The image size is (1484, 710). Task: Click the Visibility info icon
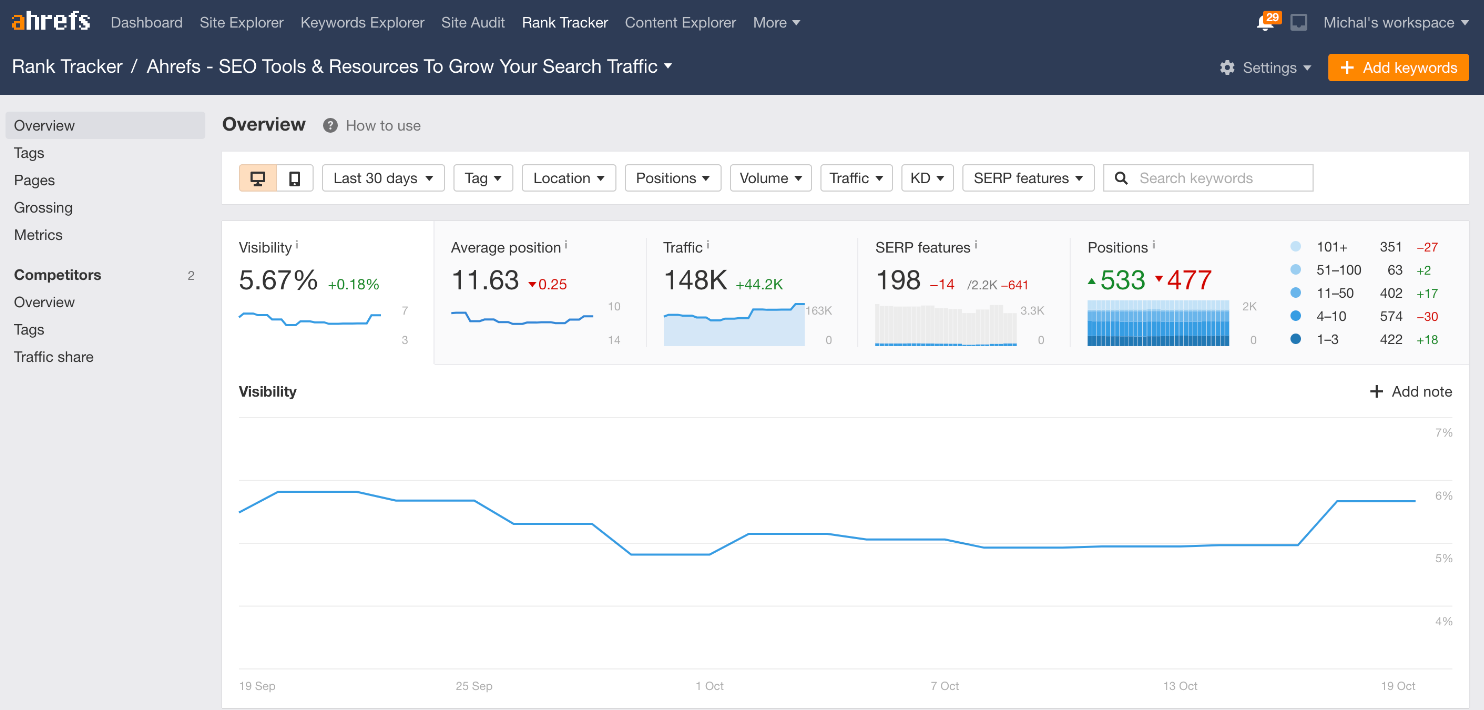(297, 245)
